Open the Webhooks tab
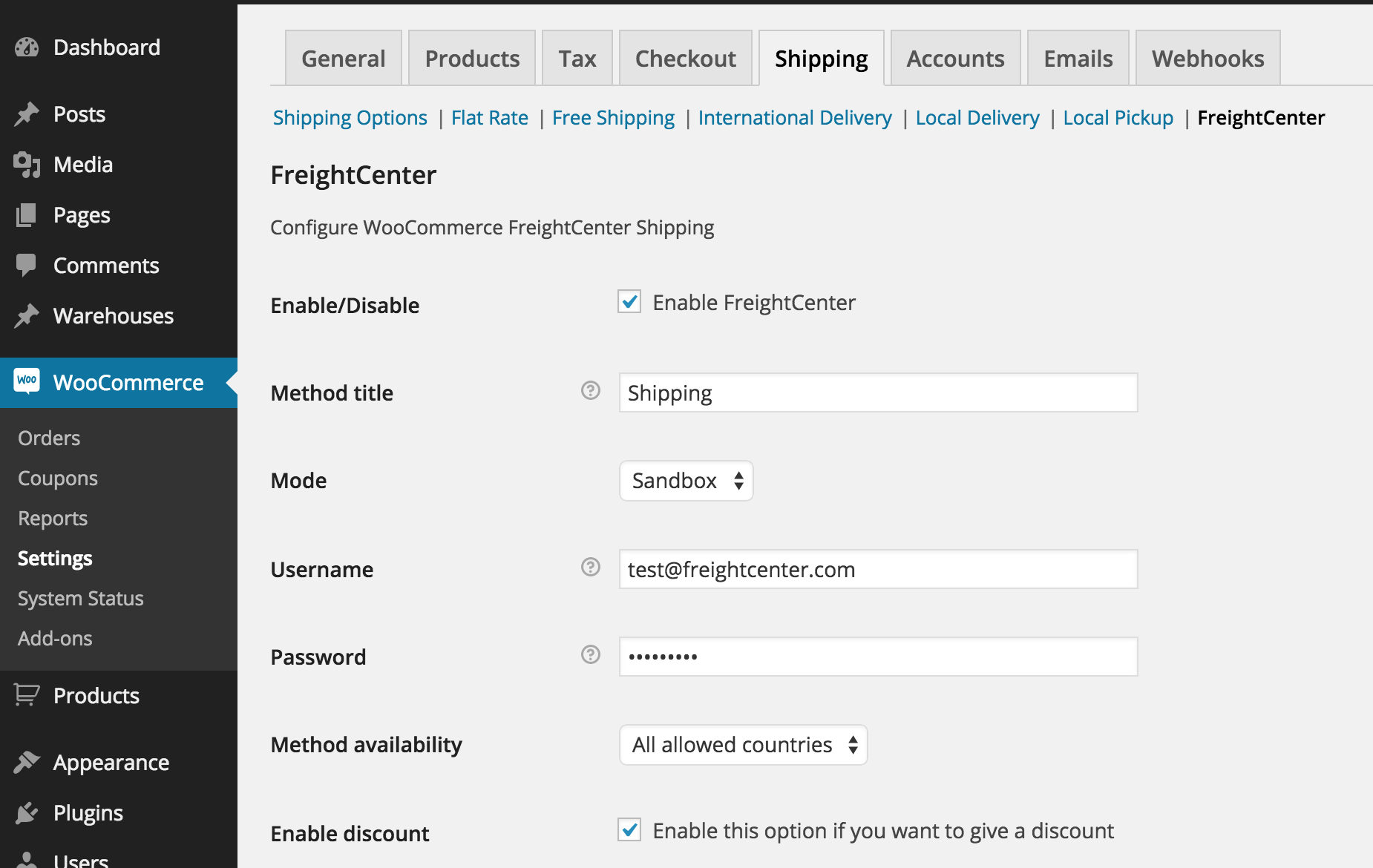The width and height of the screenshot is (1373, 868). [1208, 58]
